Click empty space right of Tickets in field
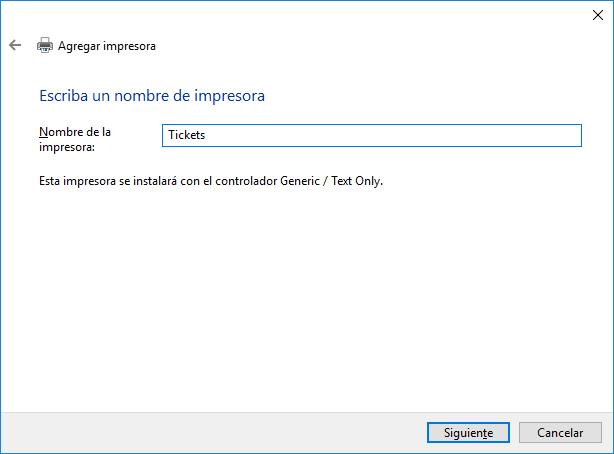Image resolution: width=614 pixels, height=454 pixels. pos(400,135)
